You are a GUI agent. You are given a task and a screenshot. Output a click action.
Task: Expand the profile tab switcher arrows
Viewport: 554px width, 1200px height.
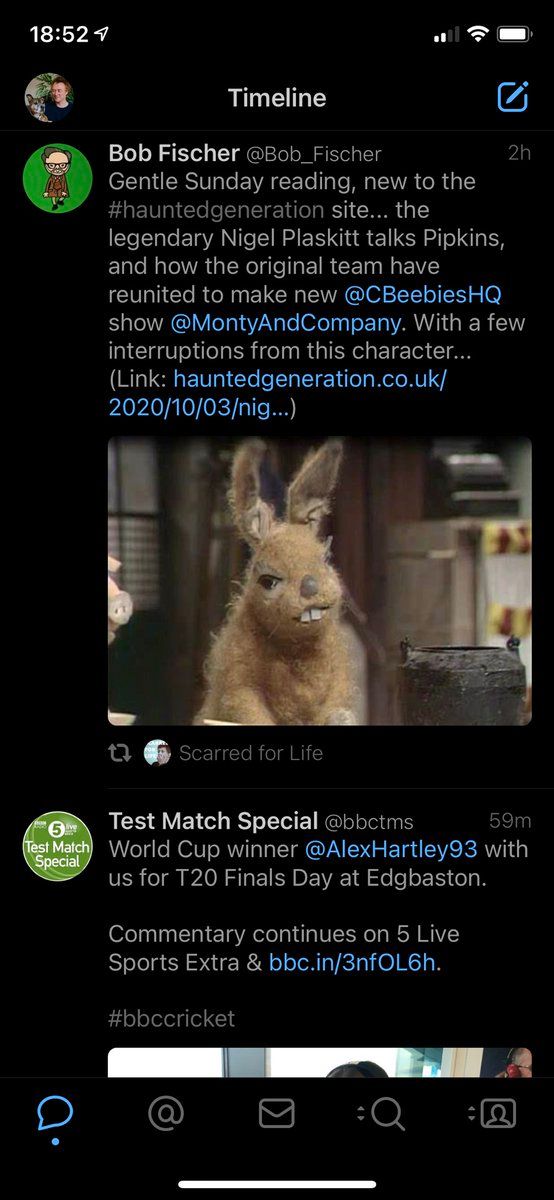(x=471, y=1113)
